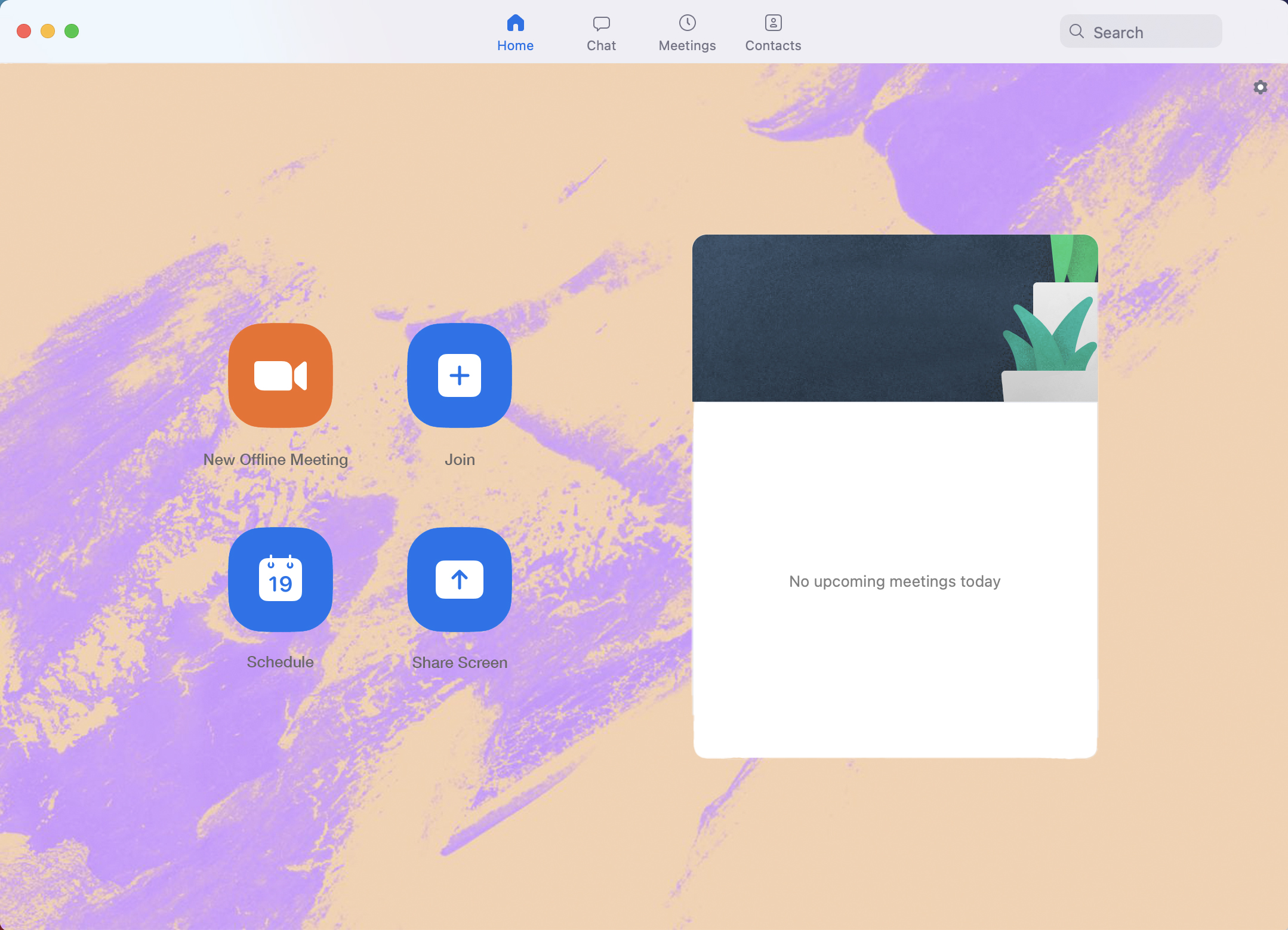This screenshot has width=1288, height=930.
Task: Switch to the Chat tab label
Action: point(601,46)
